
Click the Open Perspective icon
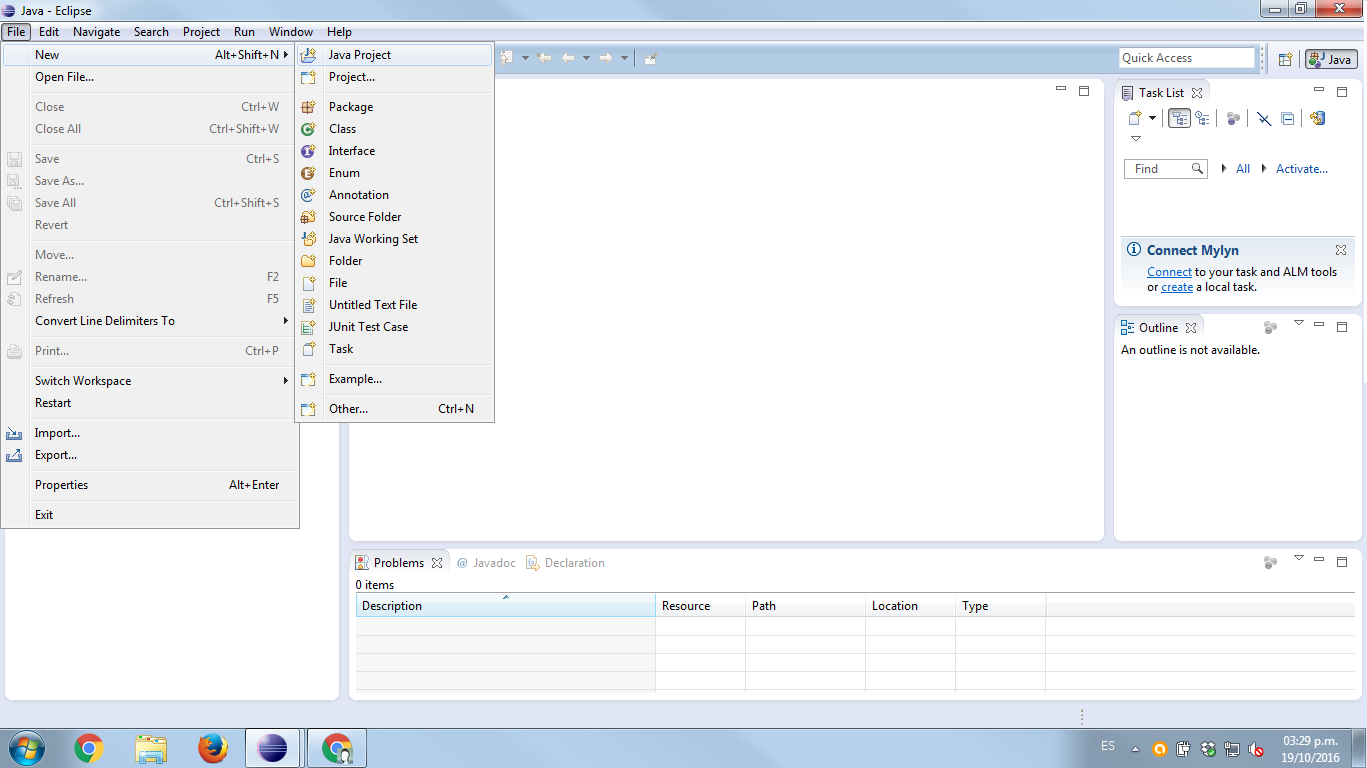[x=1285, y=59]
